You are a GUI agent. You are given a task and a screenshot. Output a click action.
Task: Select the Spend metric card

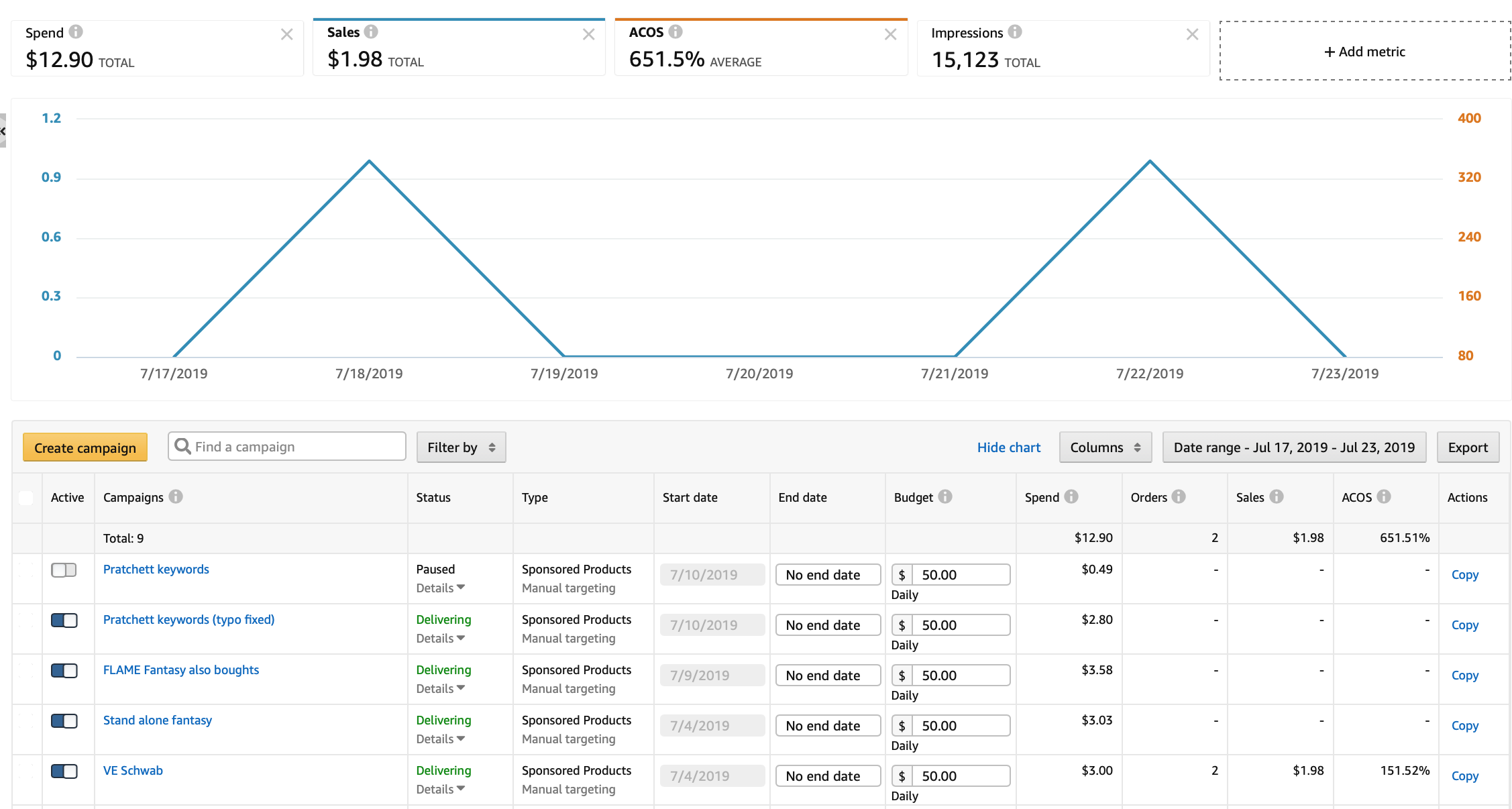click(x=156, y=48)
